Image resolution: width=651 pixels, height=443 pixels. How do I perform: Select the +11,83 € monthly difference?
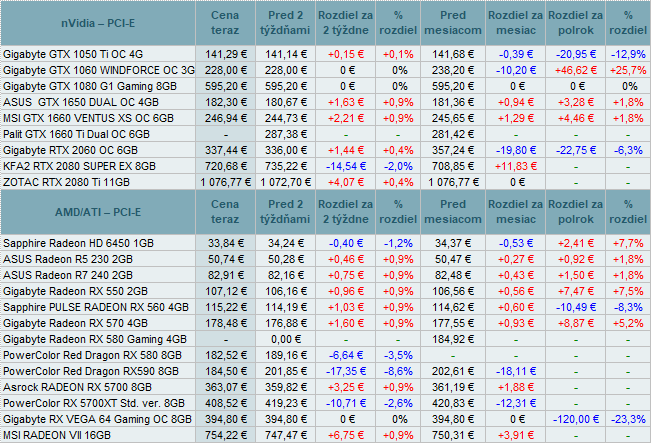(x=516, y=166)
